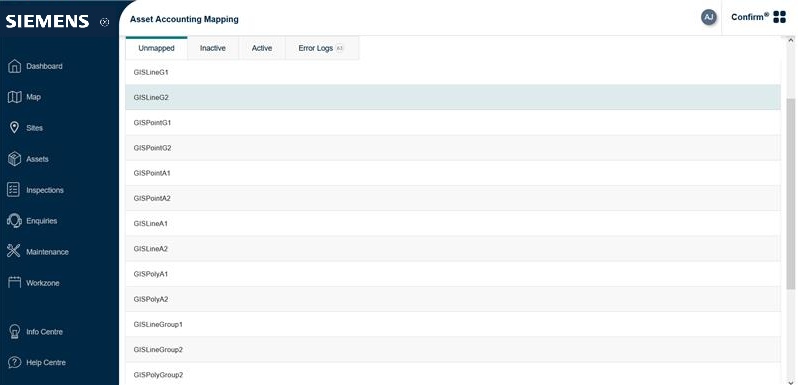The width and height of the screenshot is (798, 385).
Task: Navigate to Sites in sidebar
Action: coord(35,128)
